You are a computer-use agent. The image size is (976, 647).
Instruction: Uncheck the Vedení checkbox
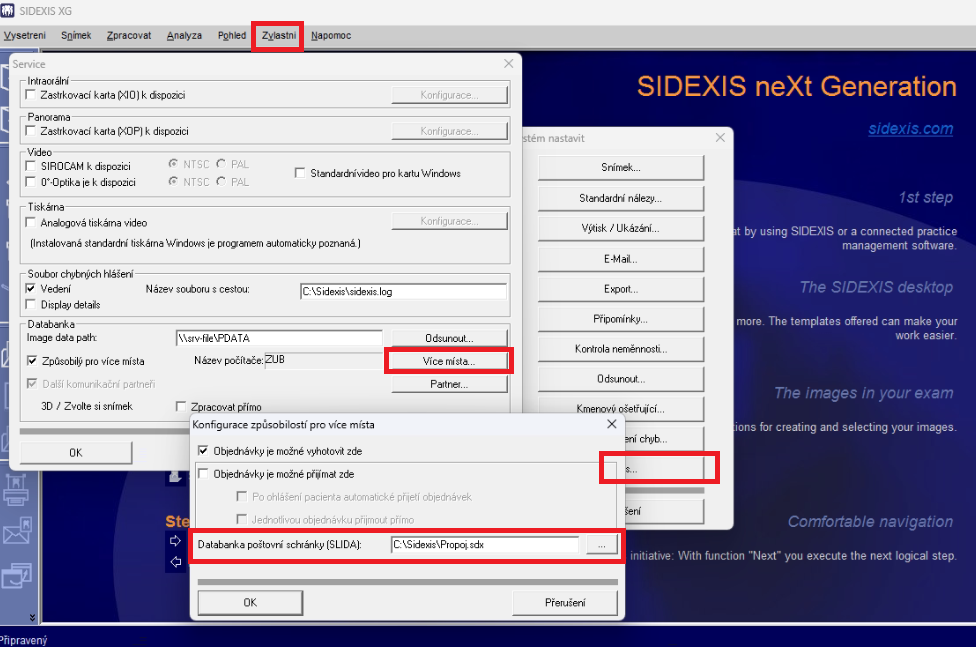(30, 288)
